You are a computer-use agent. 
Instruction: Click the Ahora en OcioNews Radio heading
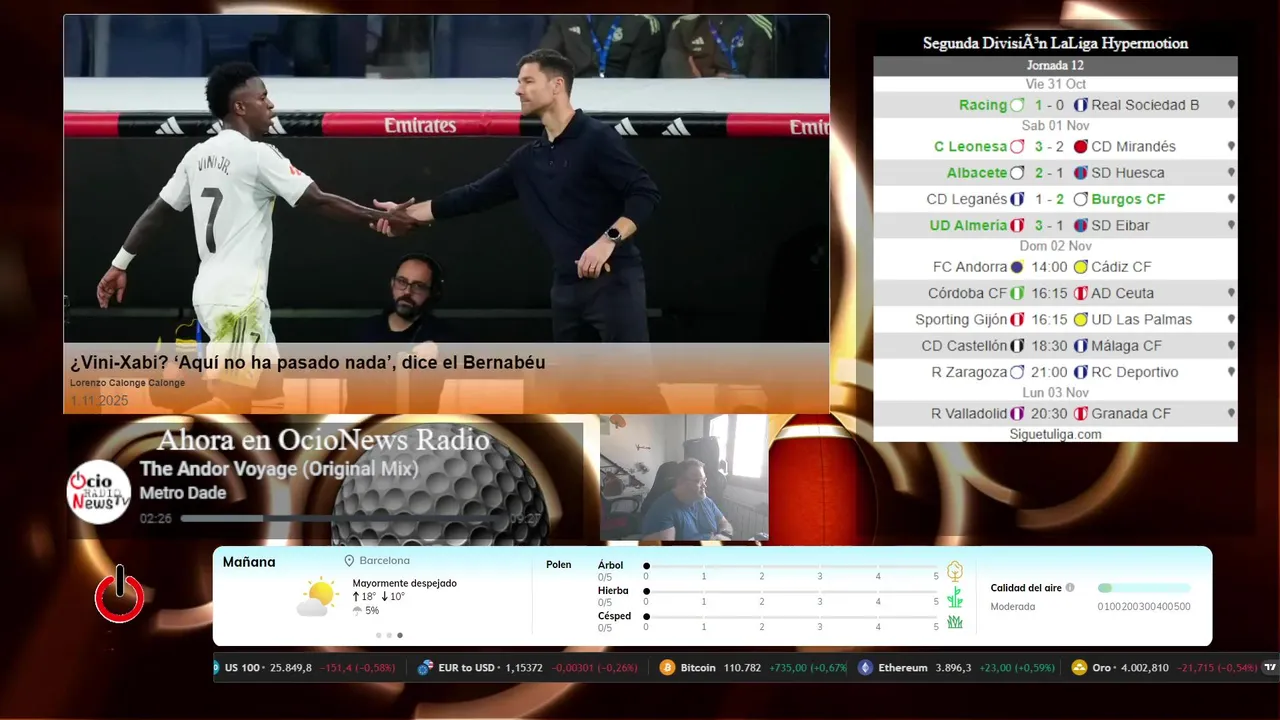coord(323,440)
